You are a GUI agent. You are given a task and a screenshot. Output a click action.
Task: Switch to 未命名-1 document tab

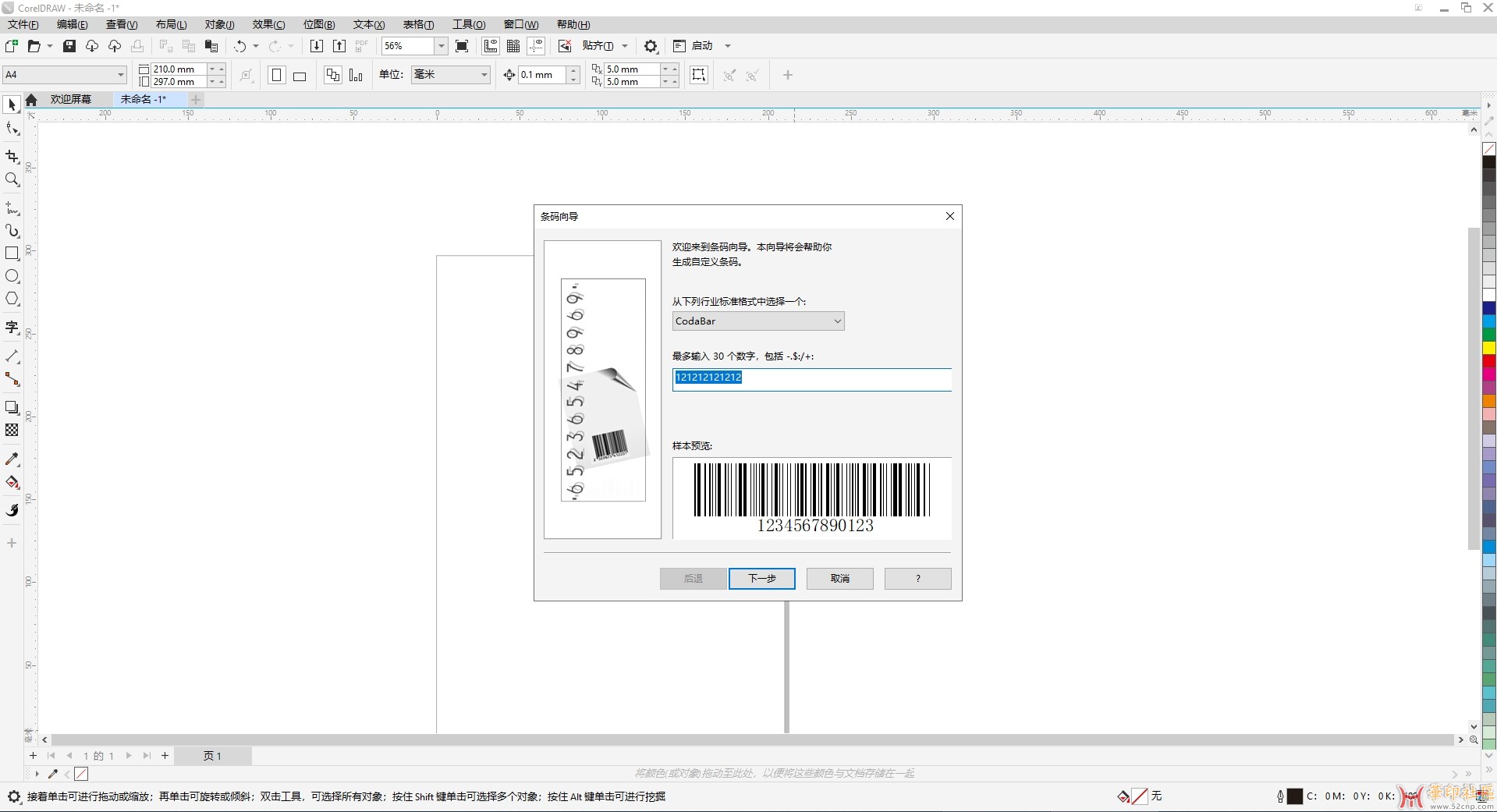click(x=144, y=99)
